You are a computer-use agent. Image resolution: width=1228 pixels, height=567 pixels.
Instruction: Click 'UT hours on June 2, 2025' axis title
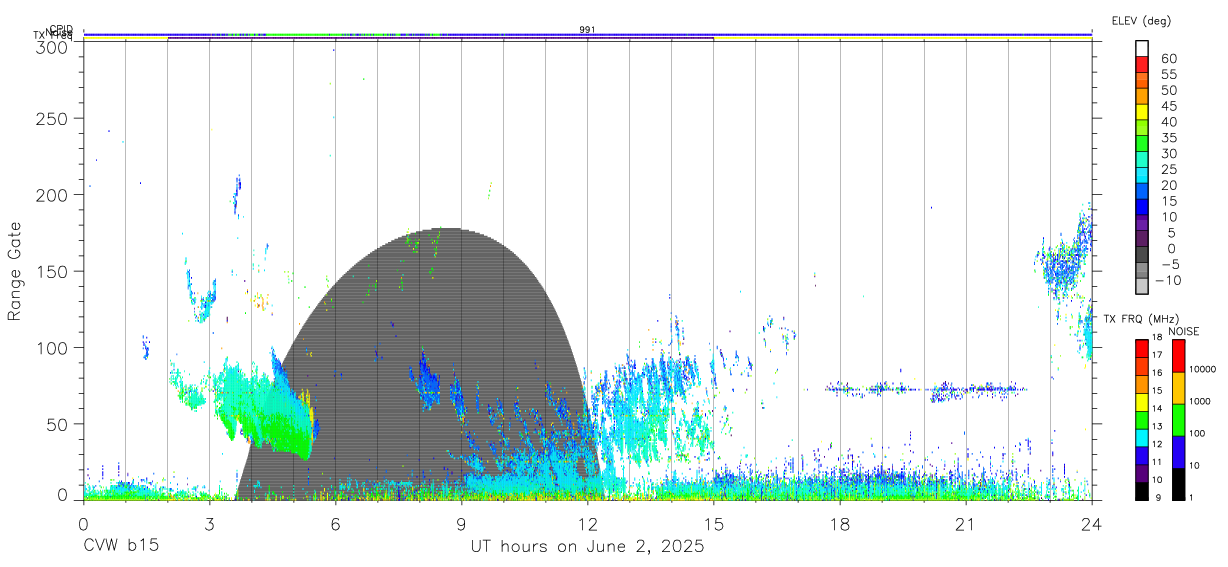587,547
